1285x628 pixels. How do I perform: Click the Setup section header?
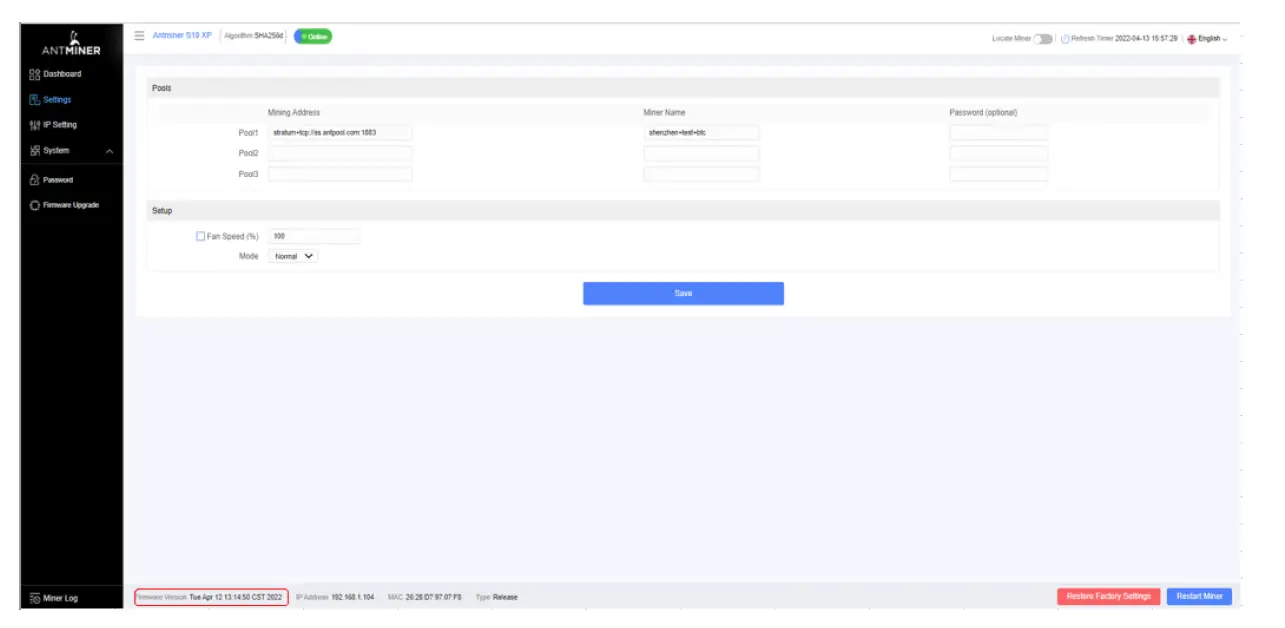click(x=683, y=211)
